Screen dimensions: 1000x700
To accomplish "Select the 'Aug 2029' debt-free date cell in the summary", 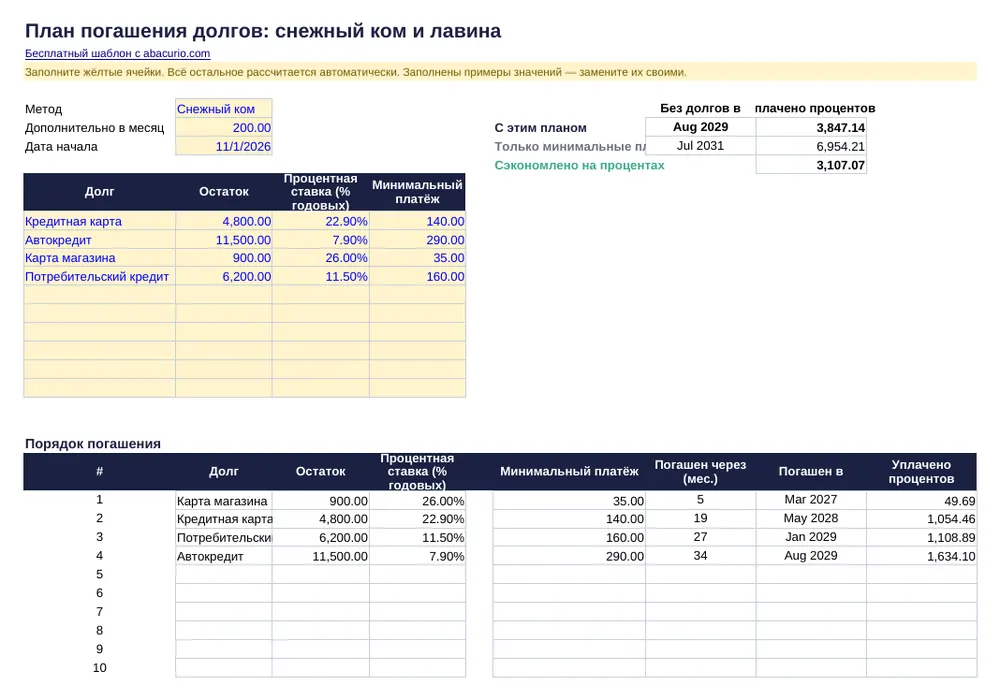I will coord(700,127).
